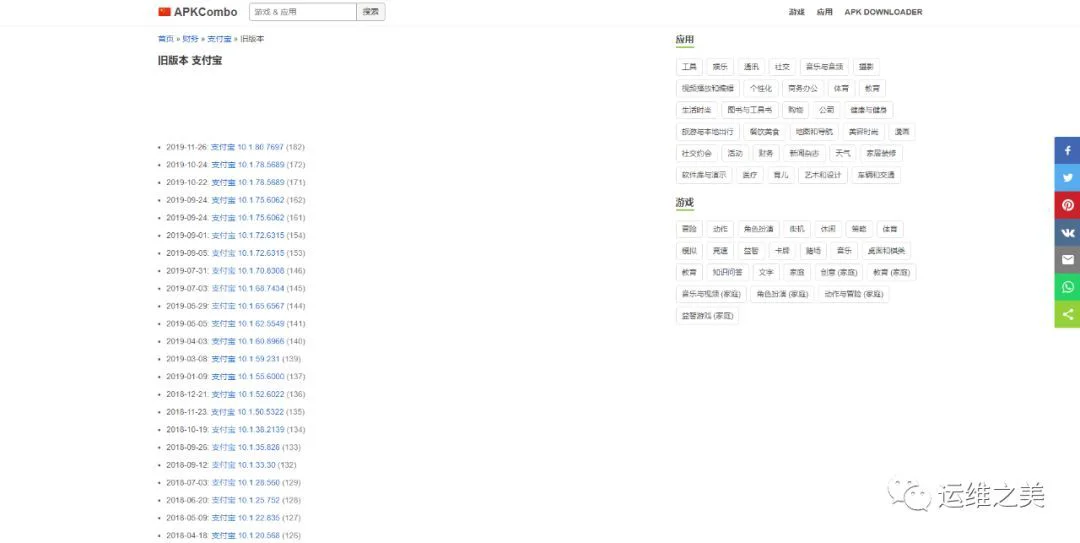Screen dimensions: 1080x543
Task: Select the 地图和导航 app category tag
Action: point(814,132)
